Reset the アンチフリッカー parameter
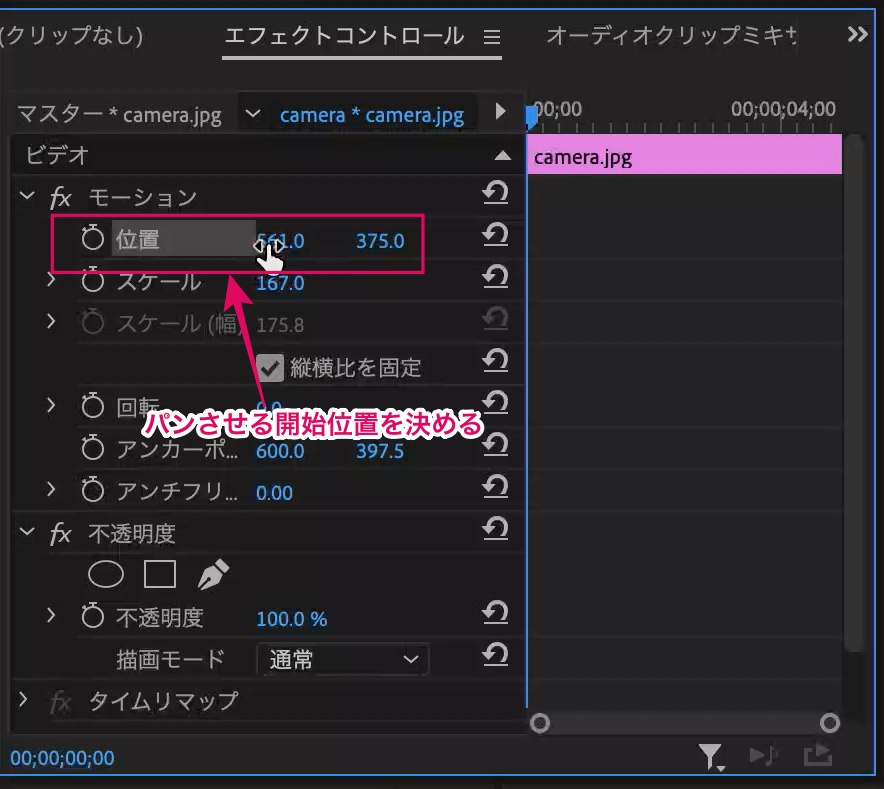The width and height of the screenshot is (884, 789). (x=495, y=487)
